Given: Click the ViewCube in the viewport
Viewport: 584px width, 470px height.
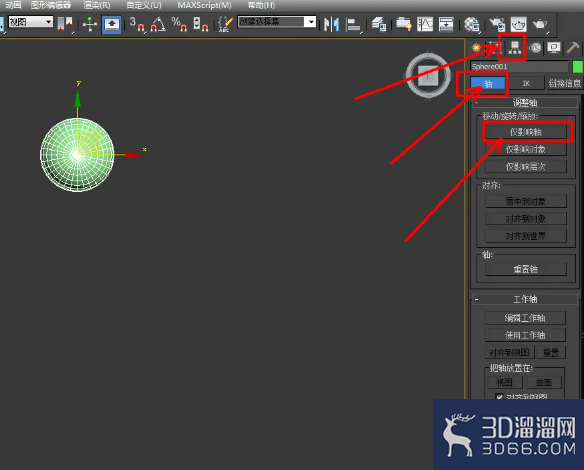Looking at the screenshot, I should point(428,76).
